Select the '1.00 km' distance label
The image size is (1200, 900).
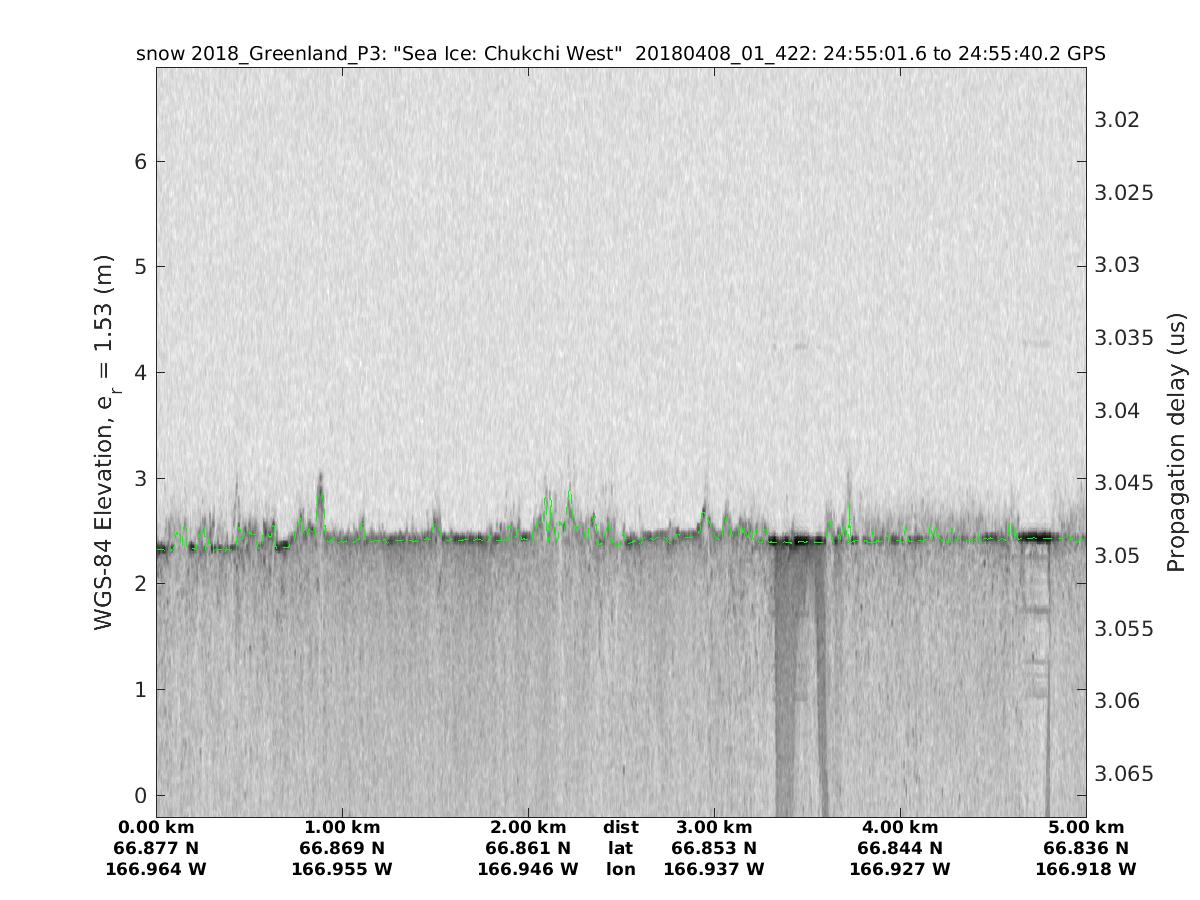342,828
